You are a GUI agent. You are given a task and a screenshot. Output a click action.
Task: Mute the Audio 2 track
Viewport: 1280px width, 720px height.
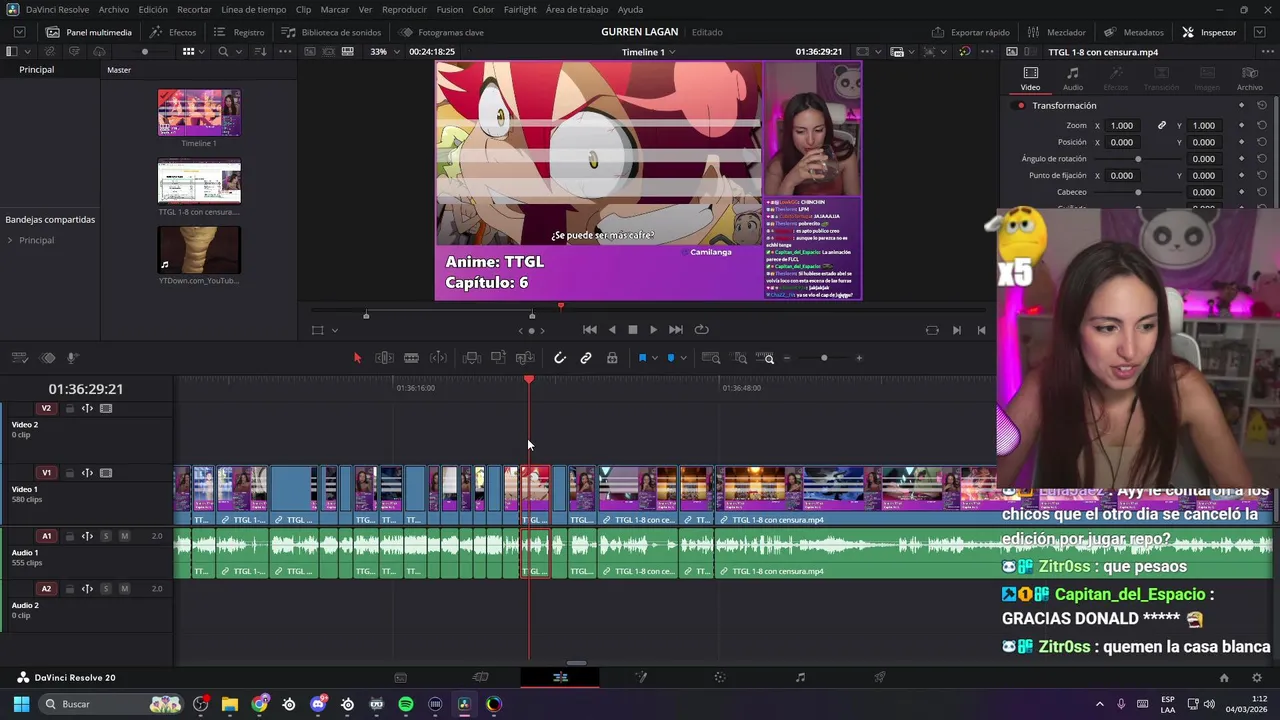pos(124,589)
